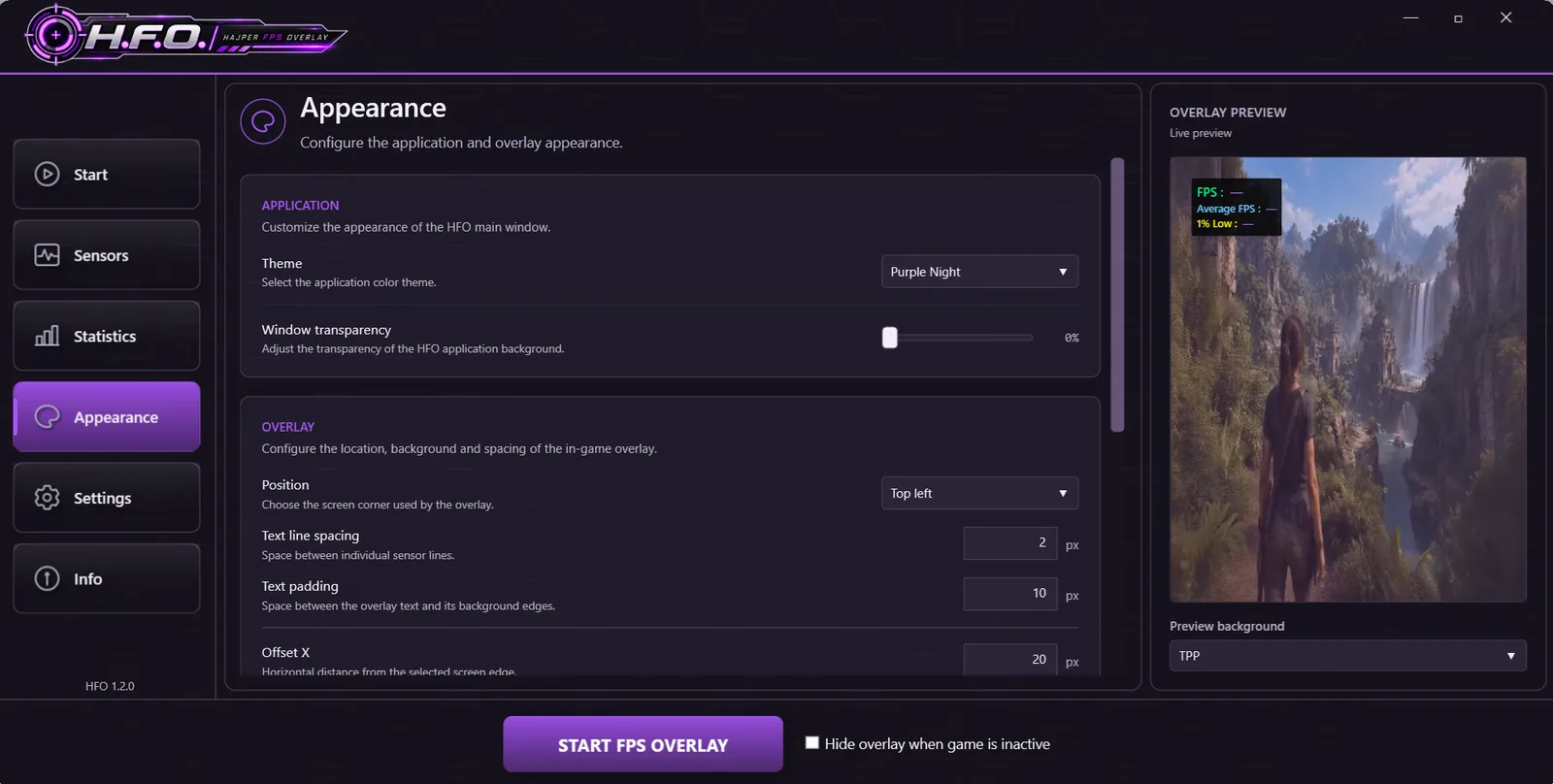
Task: Click the HFO 1.2.0 version text
Action: coord(110,686)
